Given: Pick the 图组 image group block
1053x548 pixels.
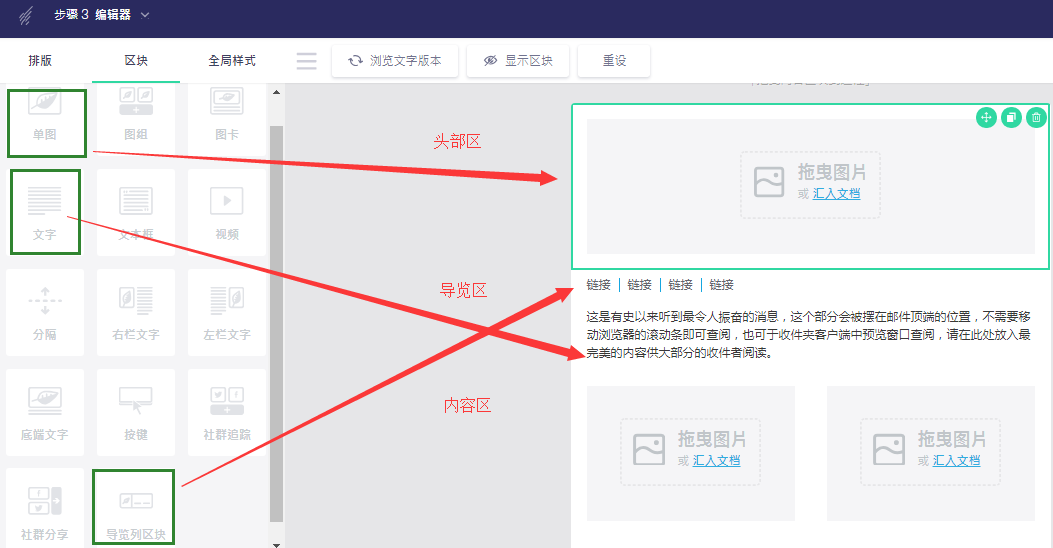Looking at the screenshot, I should [x=136, y=117].
